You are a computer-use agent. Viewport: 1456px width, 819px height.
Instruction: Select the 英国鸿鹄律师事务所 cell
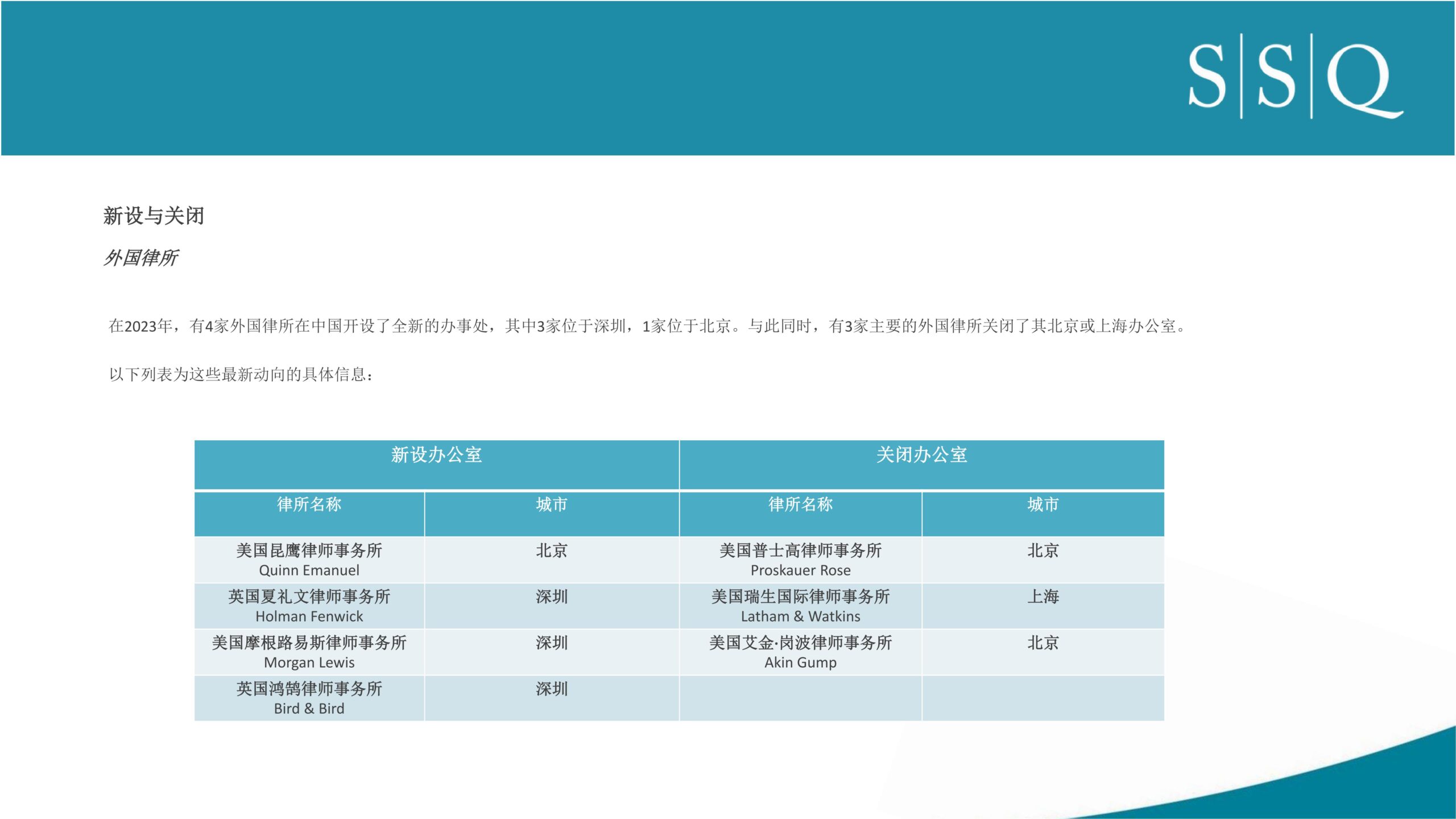pyautogui.click(x=309, y=698)
